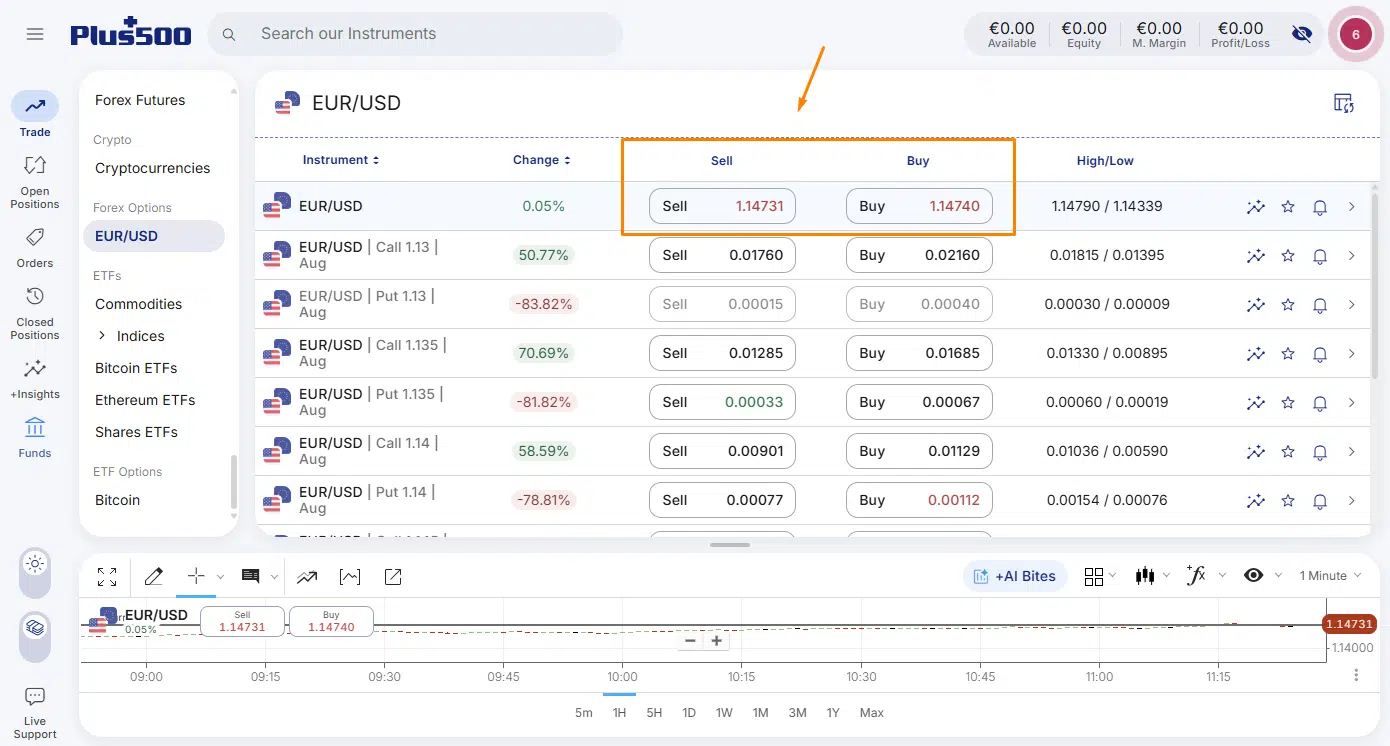Select Cryptocurrencies in the category list
This screenshot has height=746, width=1390.
click(152, 168)
